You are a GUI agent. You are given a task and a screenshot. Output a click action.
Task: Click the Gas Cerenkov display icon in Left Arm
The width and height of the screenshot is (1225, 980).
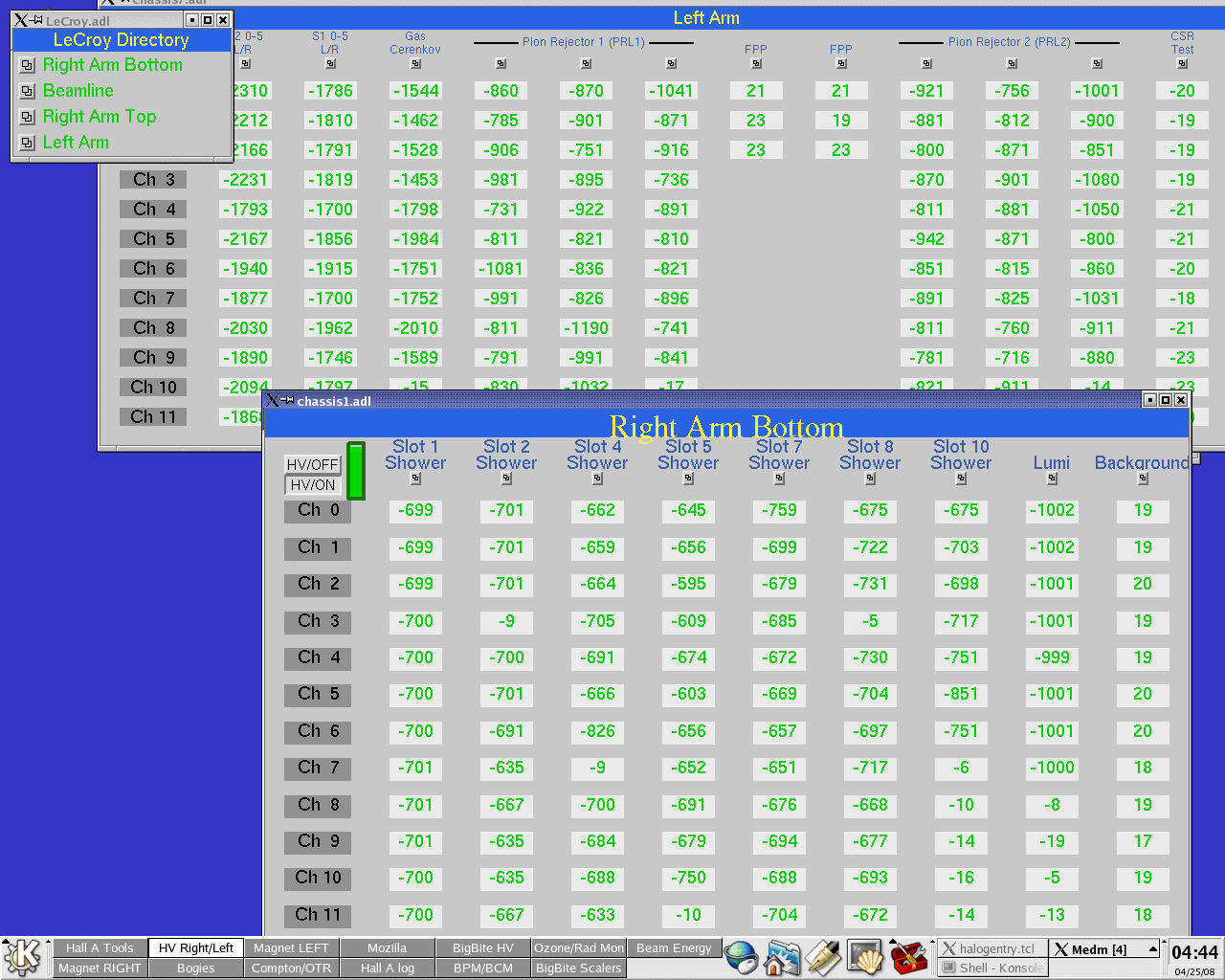pyautogui.click(x=415, y=64)
